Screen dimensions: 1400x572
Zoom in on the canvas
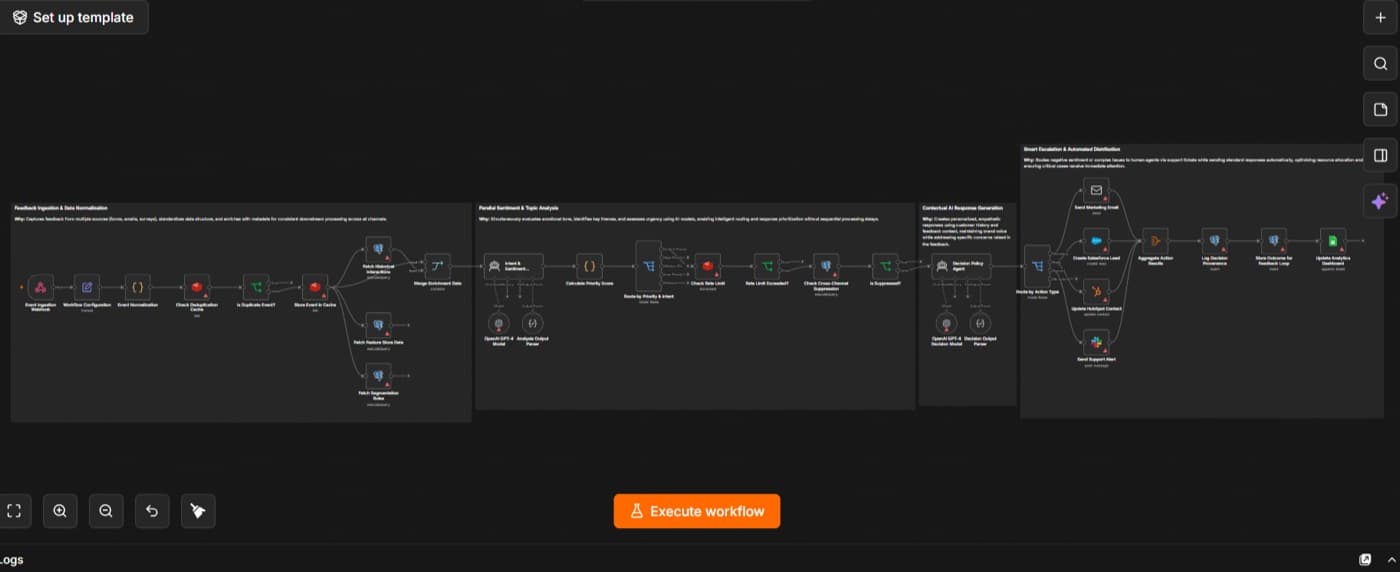[60, 511]
